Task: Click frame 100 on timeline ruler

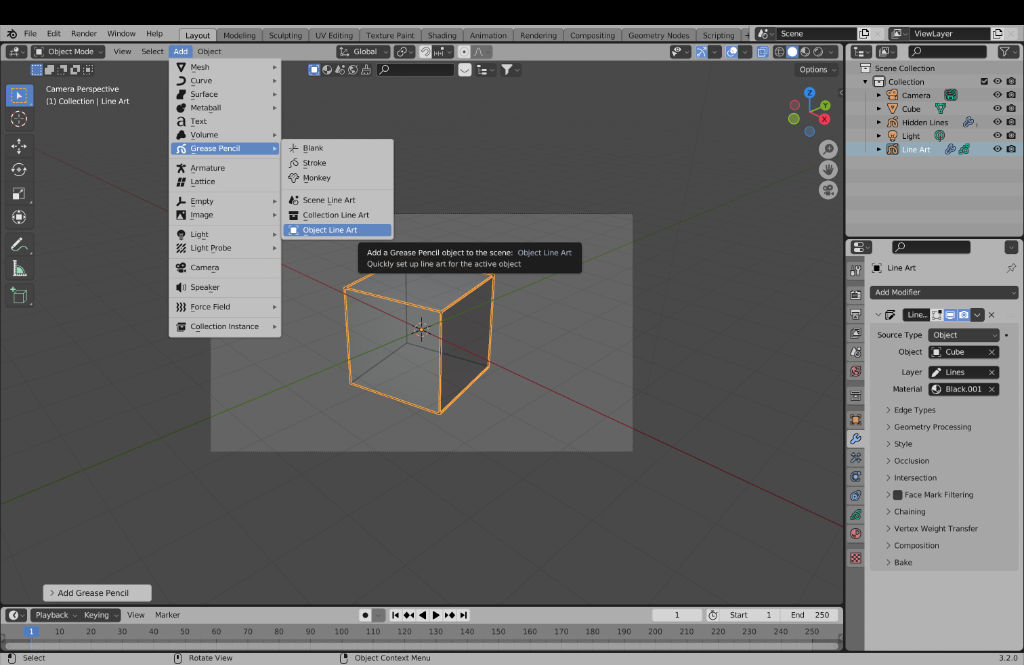Action: [x=340, y=632]
